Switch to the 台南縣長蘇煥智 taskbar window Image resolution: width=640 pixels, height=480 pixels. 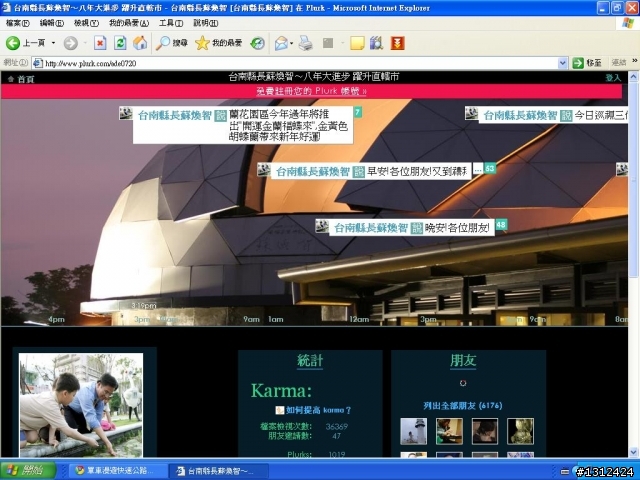[219, 471]
